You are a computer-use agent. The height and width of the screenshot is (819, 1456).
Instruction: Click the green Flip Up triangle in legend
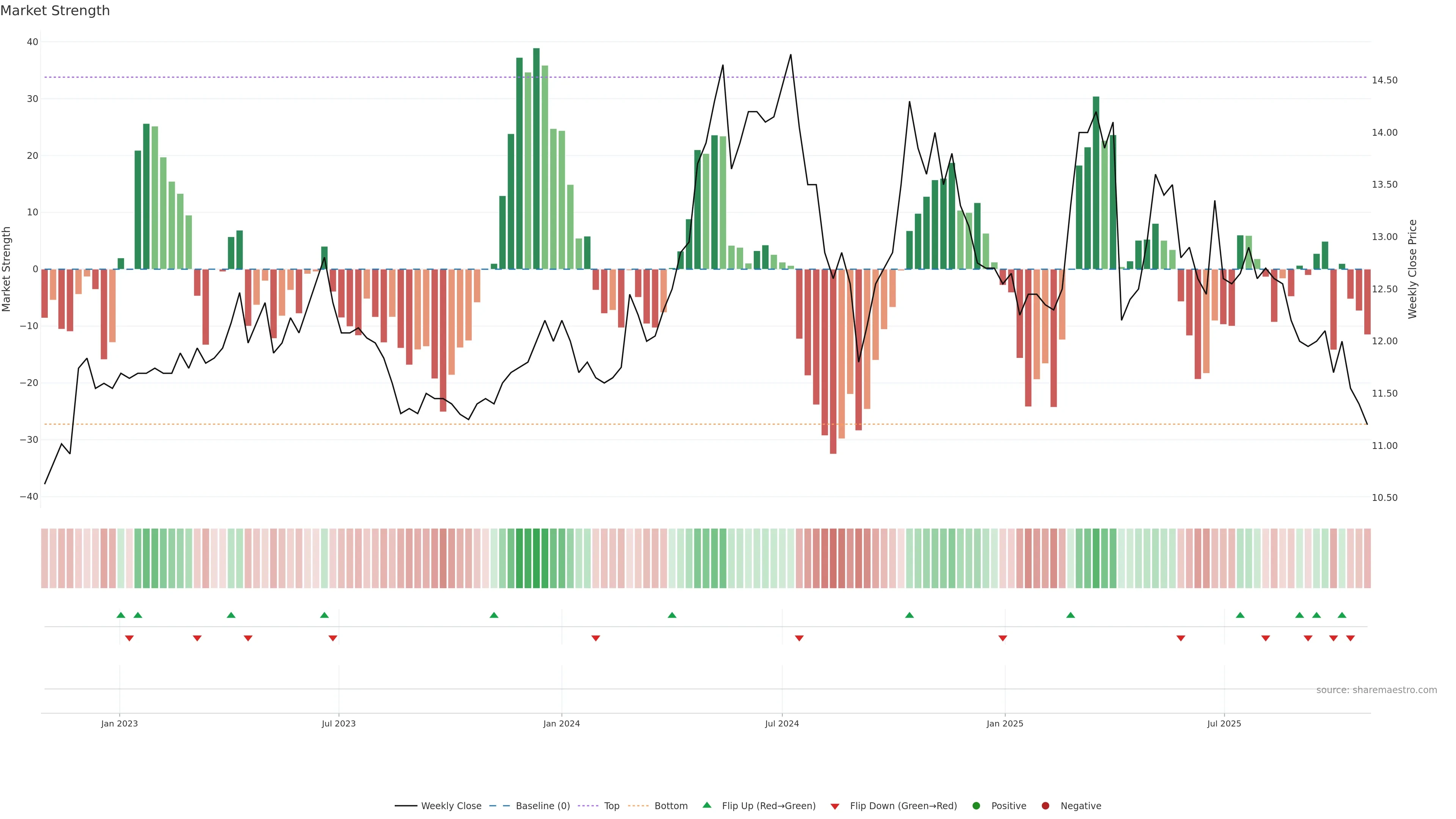pyautogui.click(x=706, y=805)
